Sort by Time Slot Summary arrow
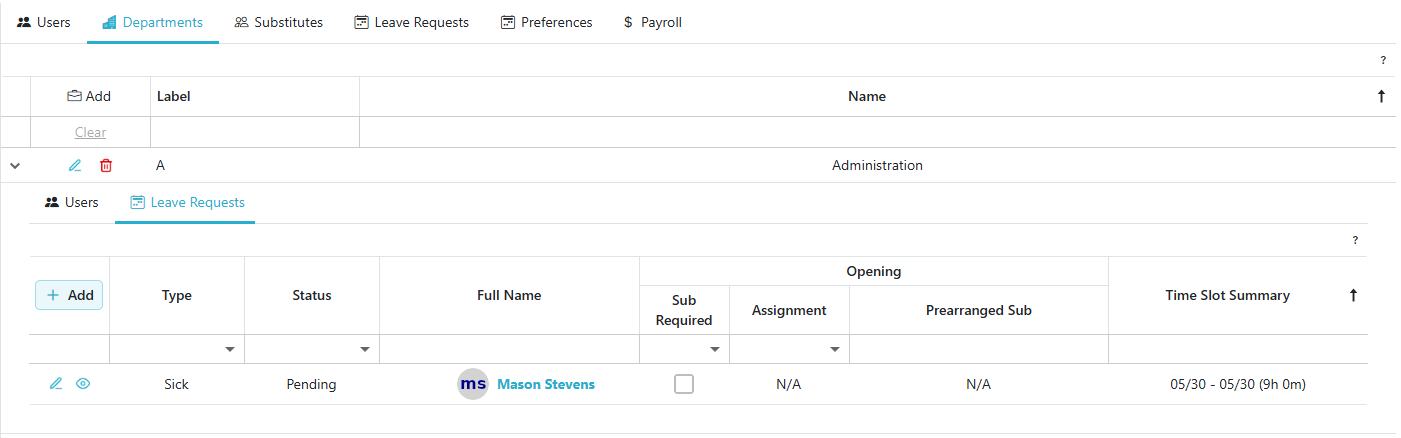 (x=1353, y=295)
